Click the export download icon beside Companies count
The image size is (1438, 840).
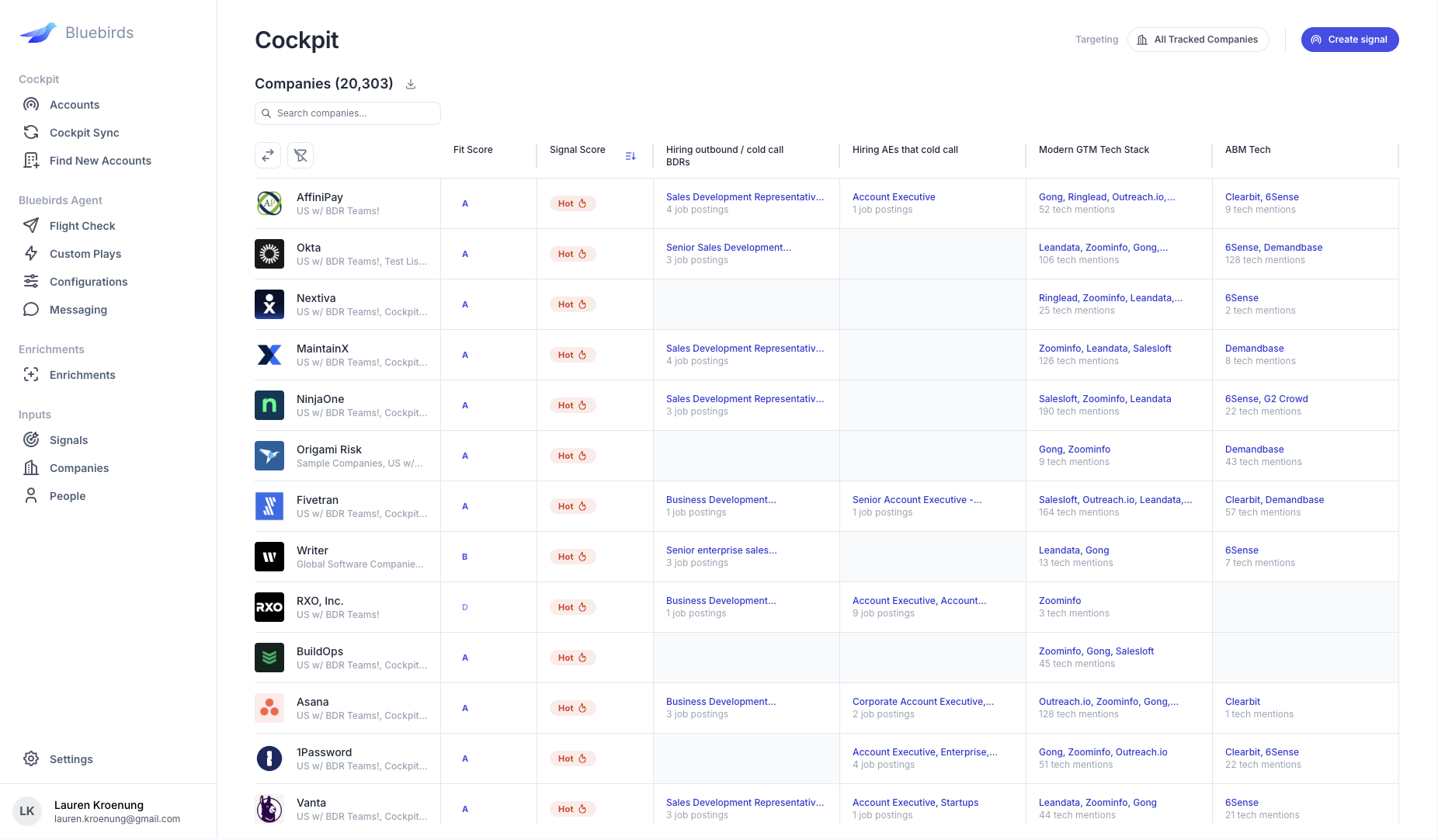pos(411,83)
